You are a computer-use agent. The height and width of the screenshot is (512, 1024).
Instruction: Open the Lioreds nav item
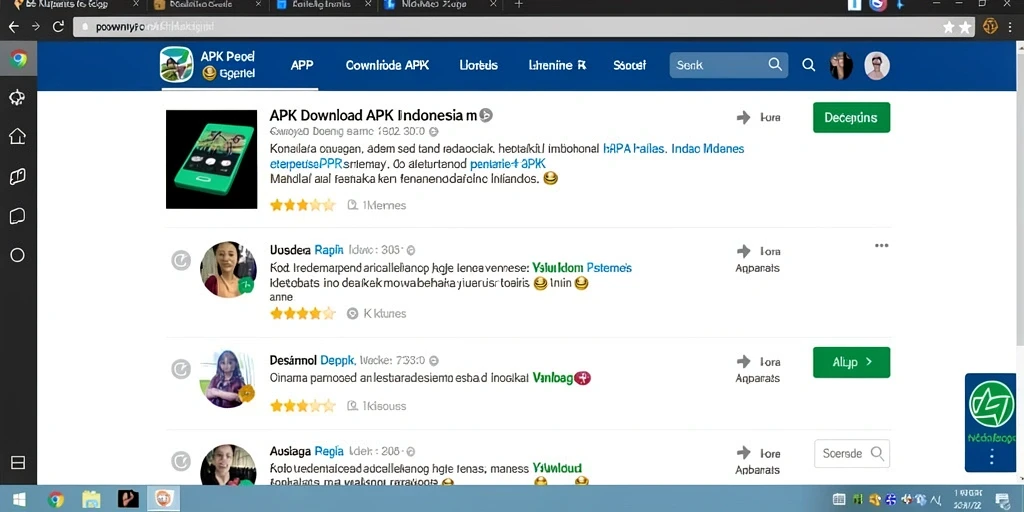[479, 65]
